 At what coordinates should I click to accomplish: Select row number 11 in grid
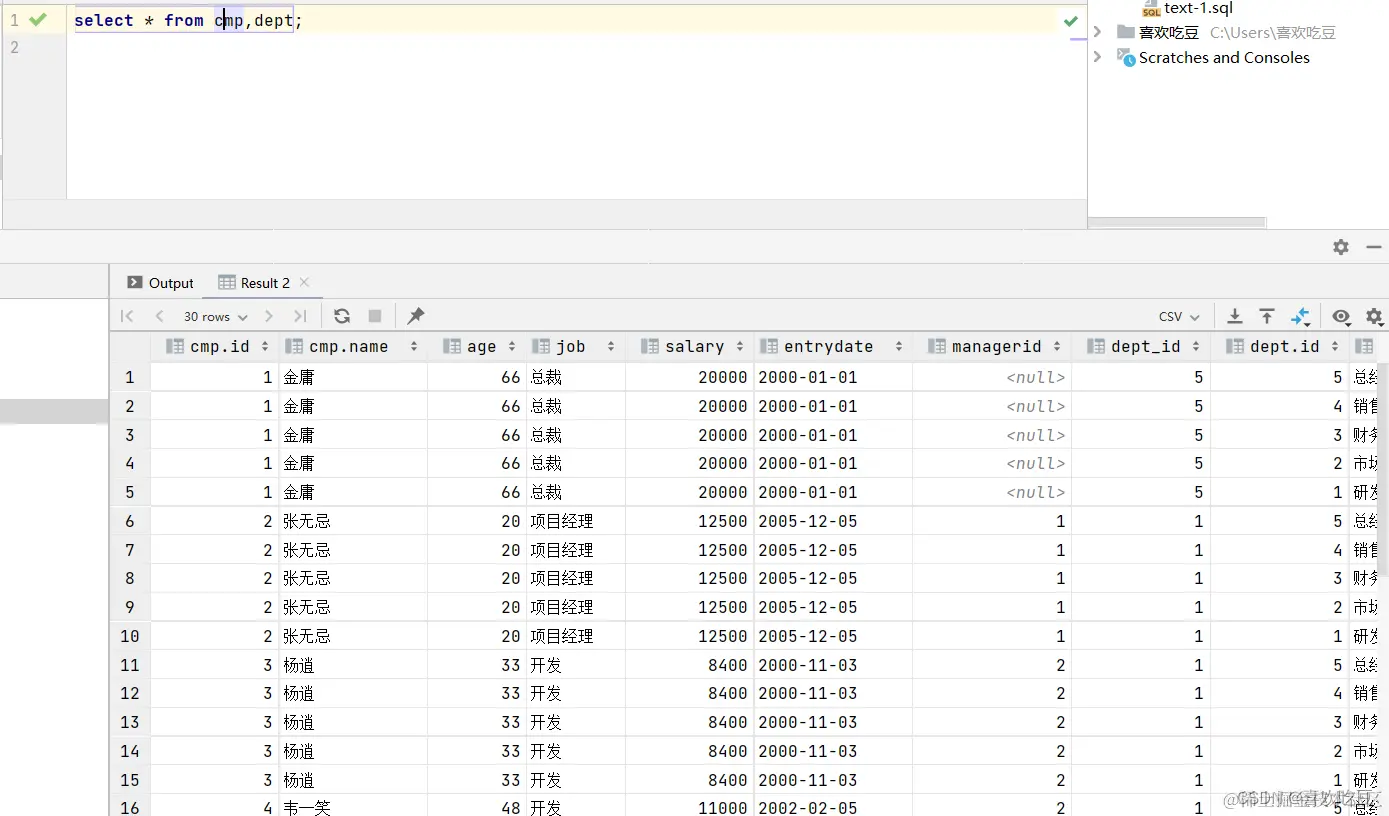129,665
